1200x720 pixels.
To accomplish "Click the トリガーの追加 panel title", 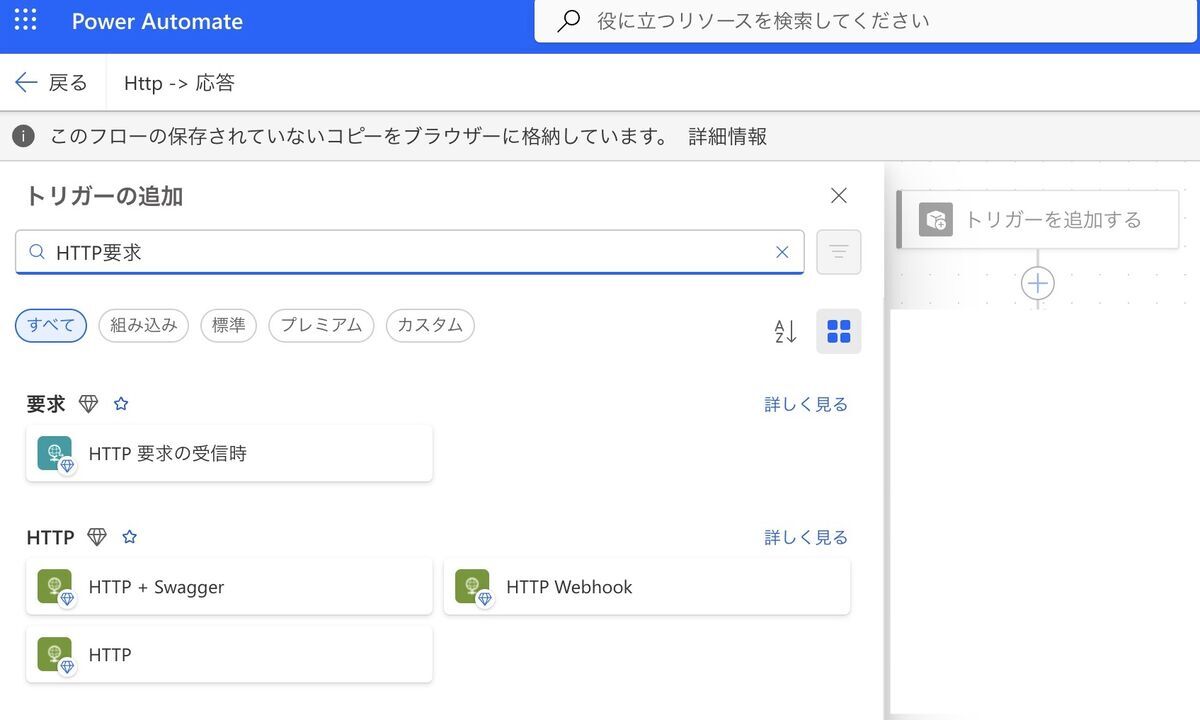I will 104,196.
